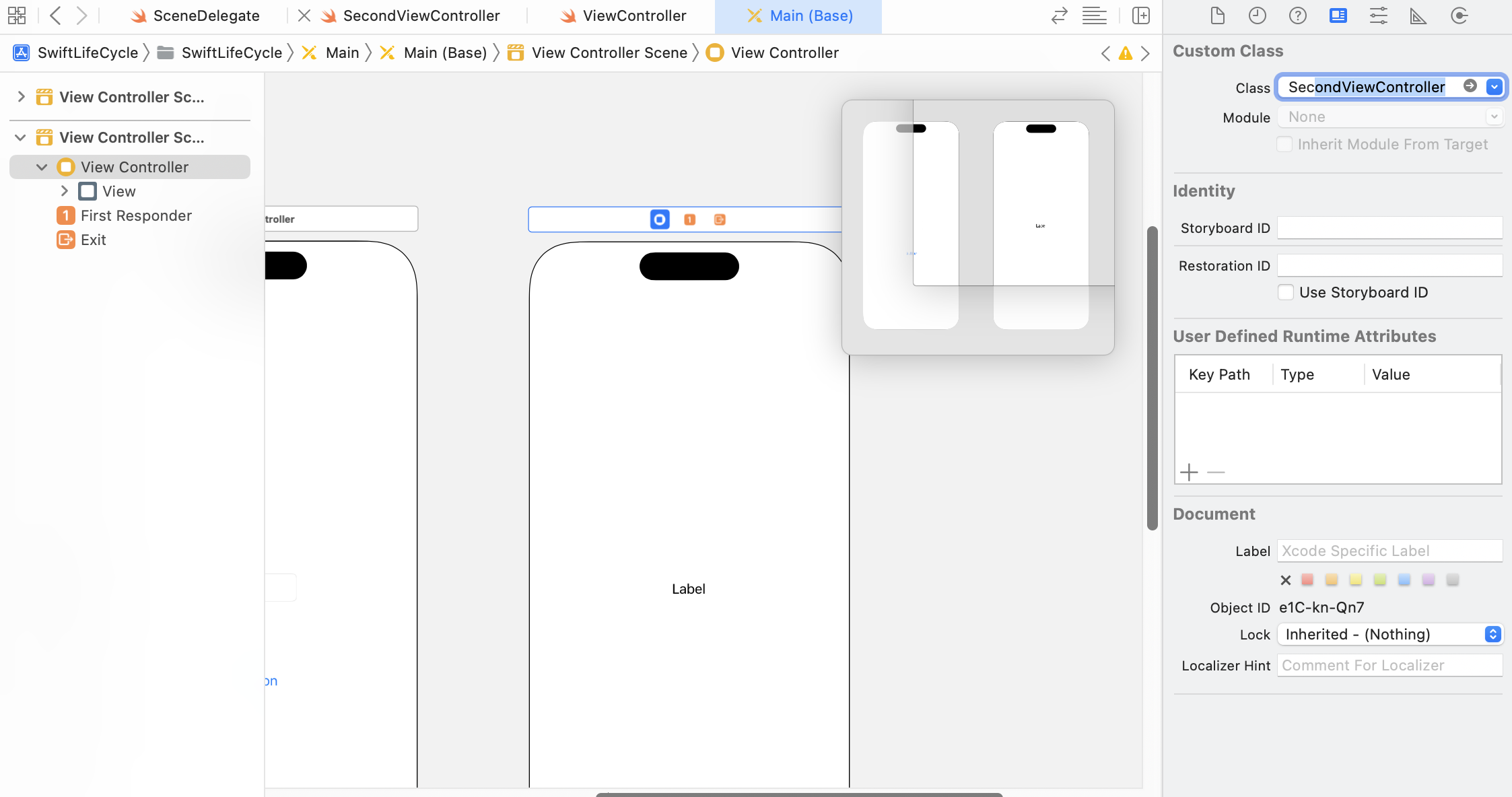Select the blue document label color
This screenshot has height=797, width=1512.
pos(1404,580)
